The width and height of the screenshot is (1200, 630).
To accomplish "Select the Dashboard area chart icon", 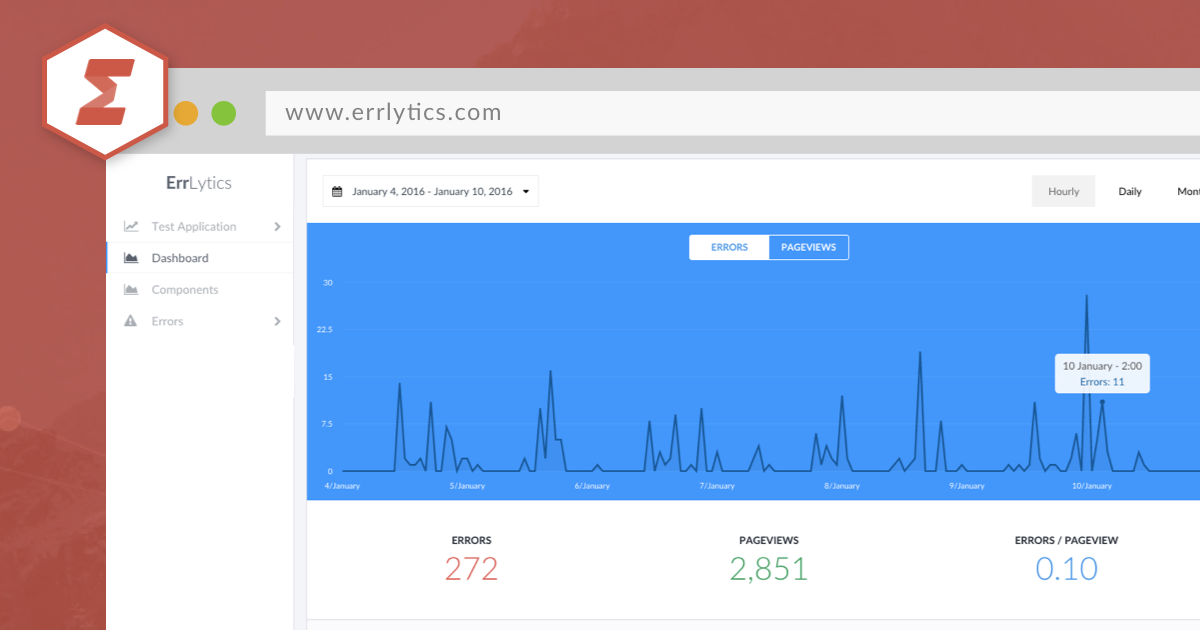I will [x=131, y=257].
